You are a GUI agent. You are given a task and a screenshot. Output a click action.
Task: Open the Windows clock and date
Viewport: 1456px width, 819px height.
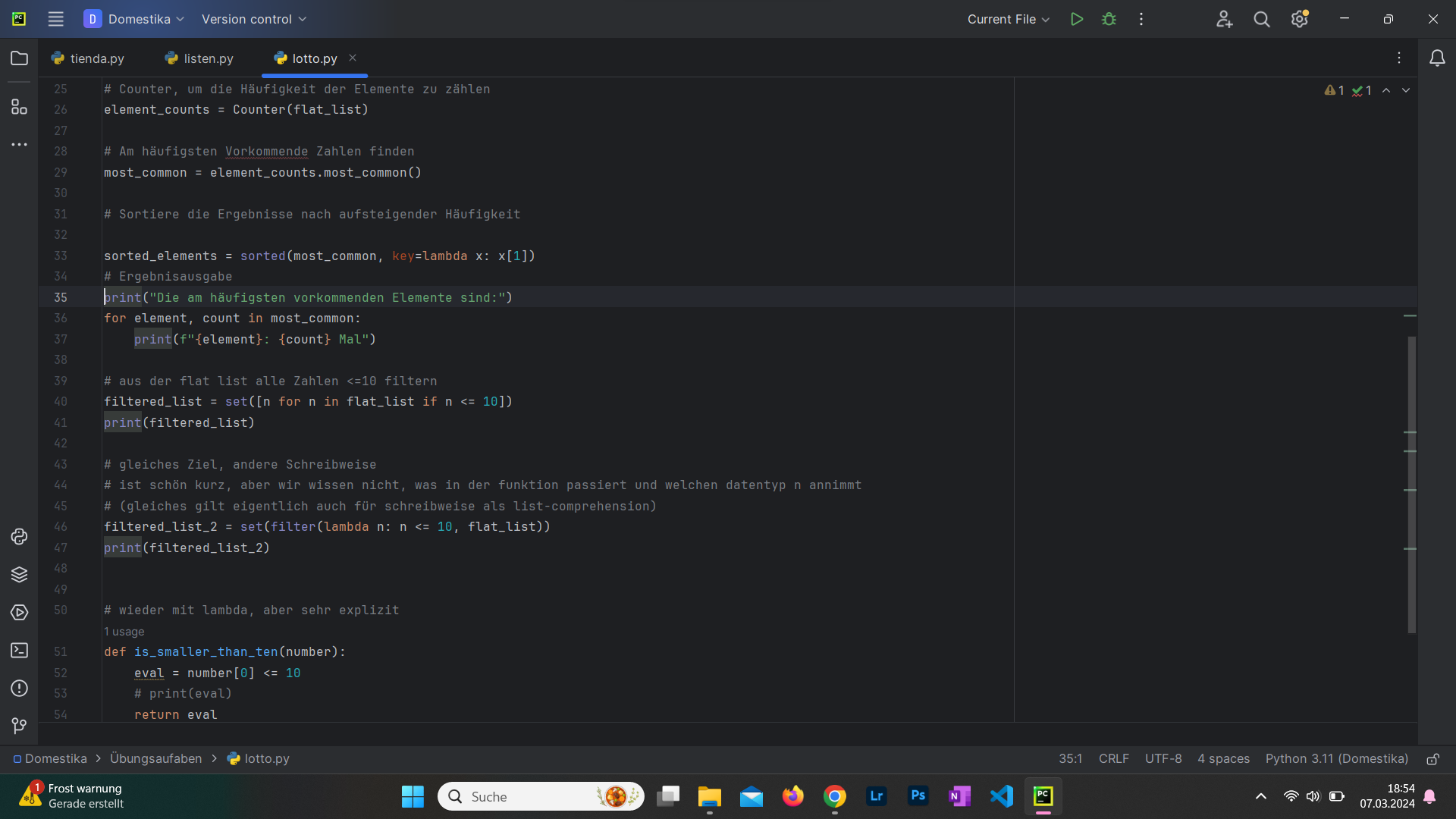coord(1387,797)
